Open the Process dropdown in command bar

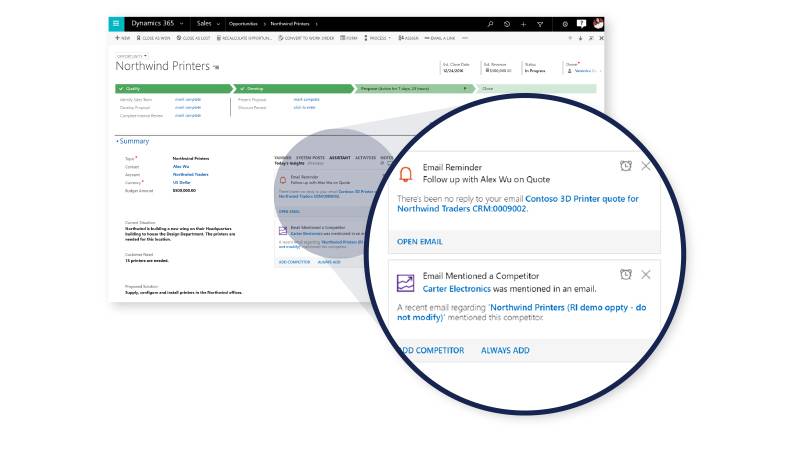click(378, 38)
